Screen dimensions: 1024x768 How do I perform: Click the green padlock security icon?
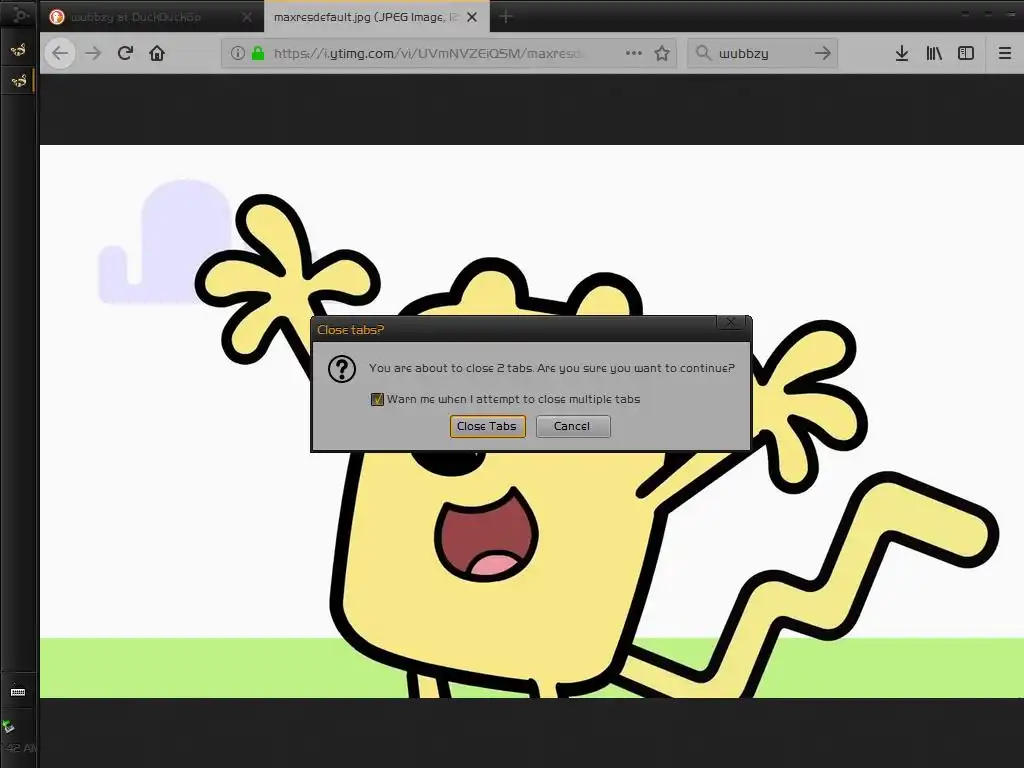click(258, 53)
